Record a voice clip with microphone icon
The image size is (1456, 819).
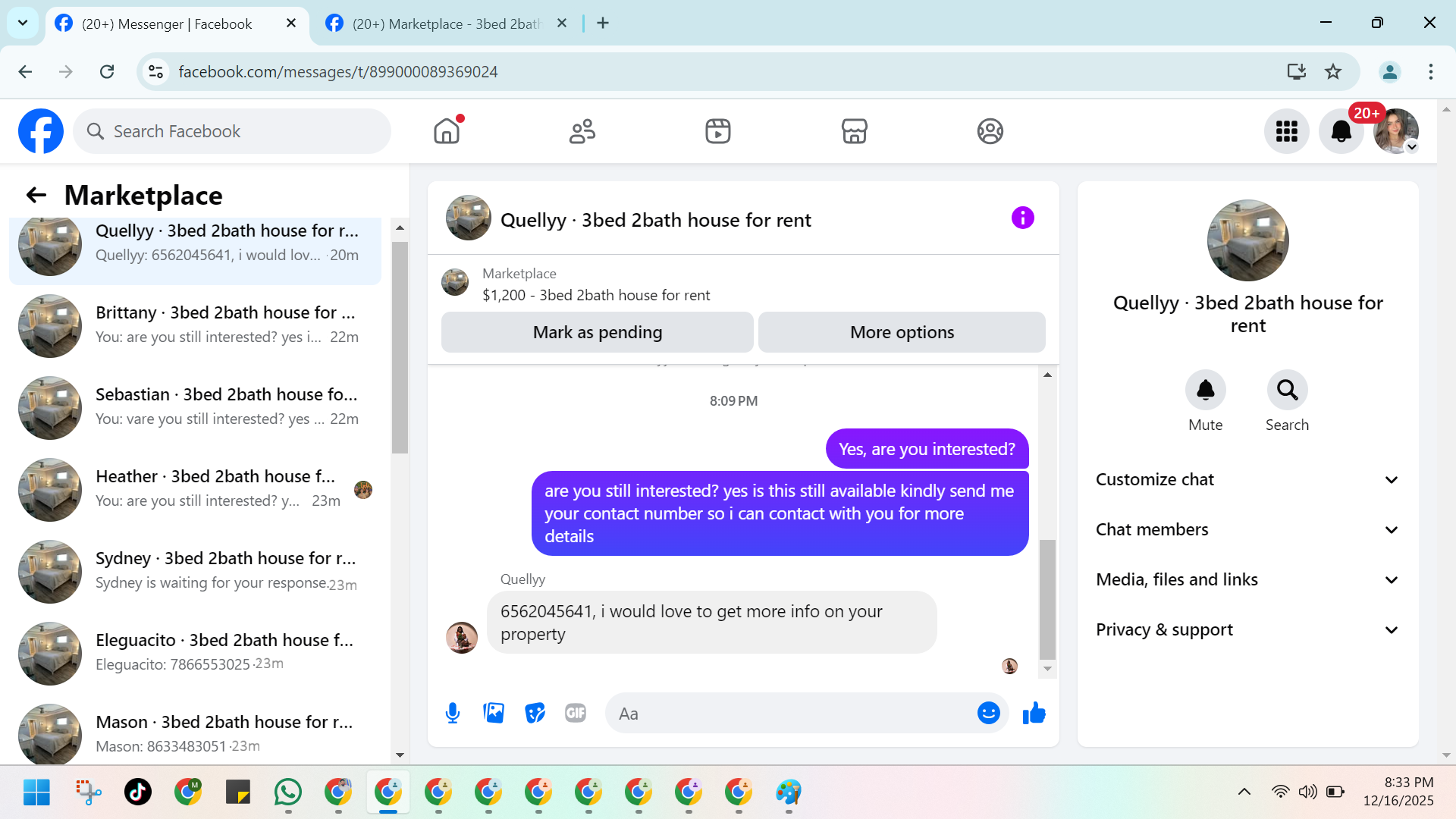(453, 714)
